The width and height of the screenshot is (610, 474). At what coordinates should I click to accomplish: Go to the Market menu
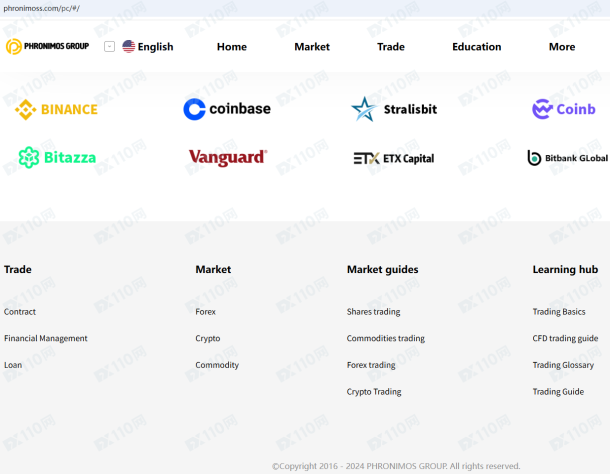[x=312, y=47]
